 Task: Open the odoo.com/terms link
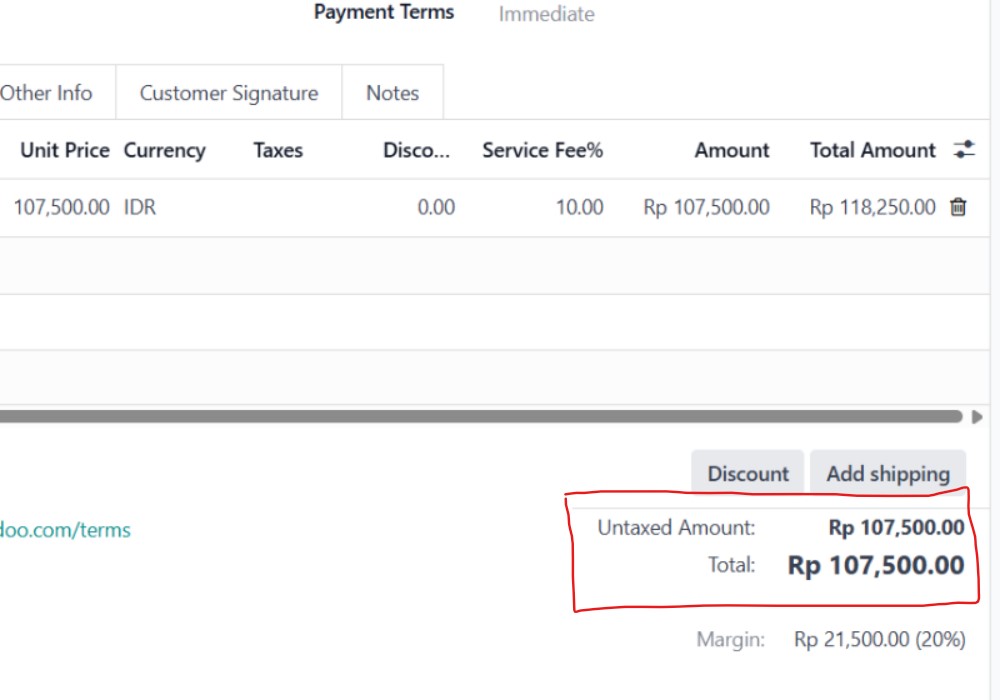click(x=65, y=530)
